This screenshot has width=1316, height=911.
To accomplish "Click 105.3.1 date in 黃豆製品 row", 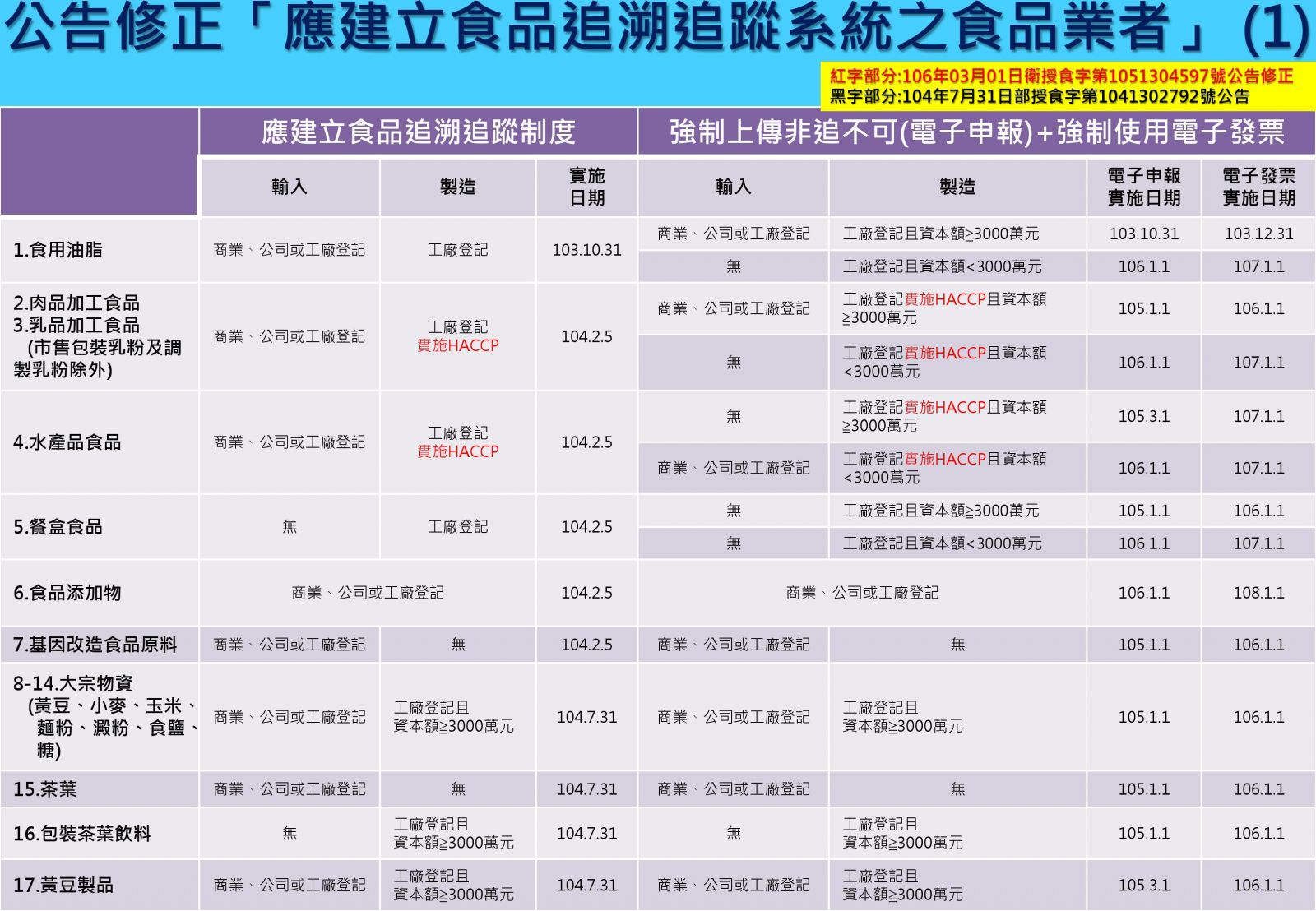I will 1143,886.
